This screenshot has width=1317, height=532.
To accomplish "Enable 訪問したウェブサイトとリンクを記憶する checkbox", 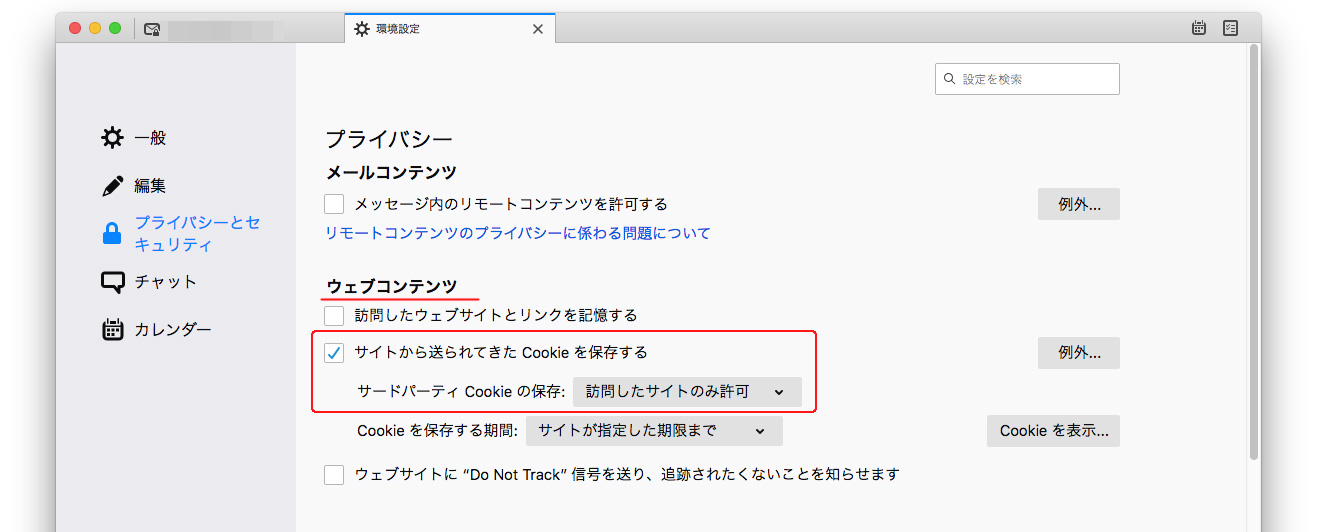I will 334,315.
